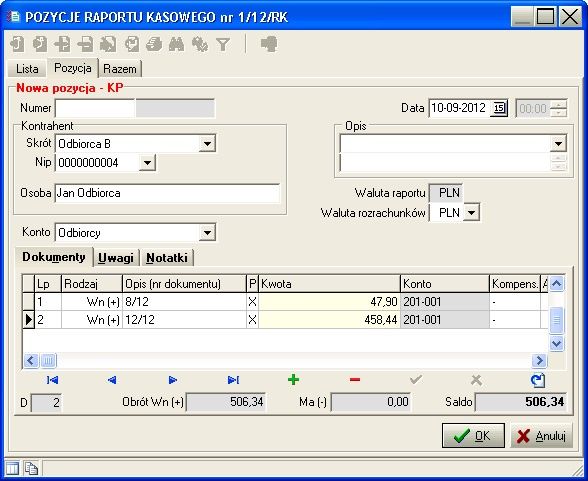Open the Waluta rozrachunków currency dropdown

click(472, 213)
